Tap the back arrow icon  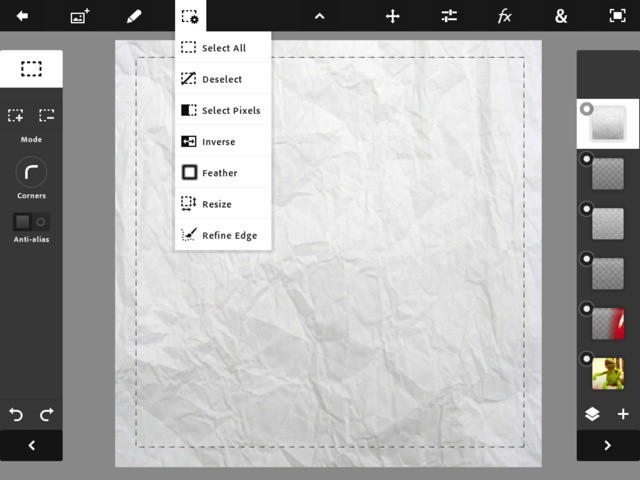pos(22,16)
